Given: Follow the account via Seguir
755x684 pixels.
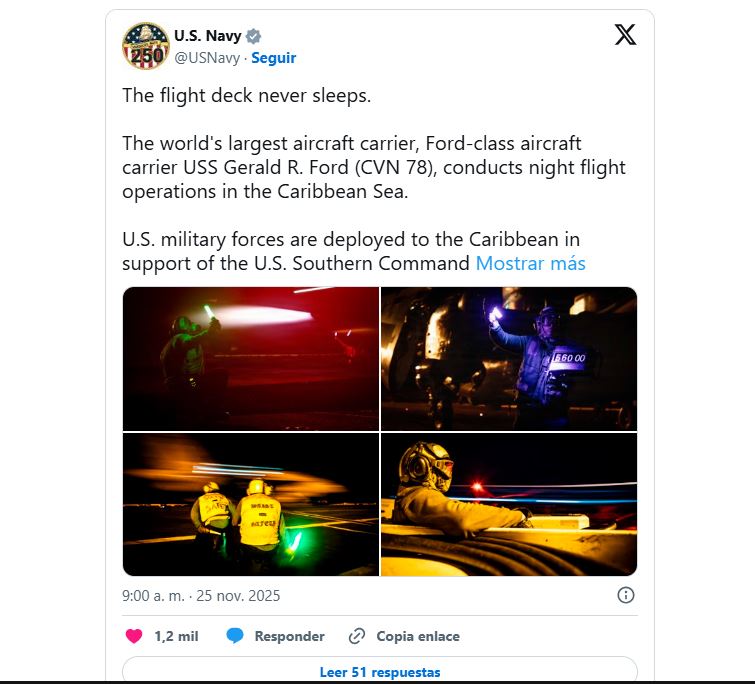Looking at the screenshot, I should [x=273, y=58].
